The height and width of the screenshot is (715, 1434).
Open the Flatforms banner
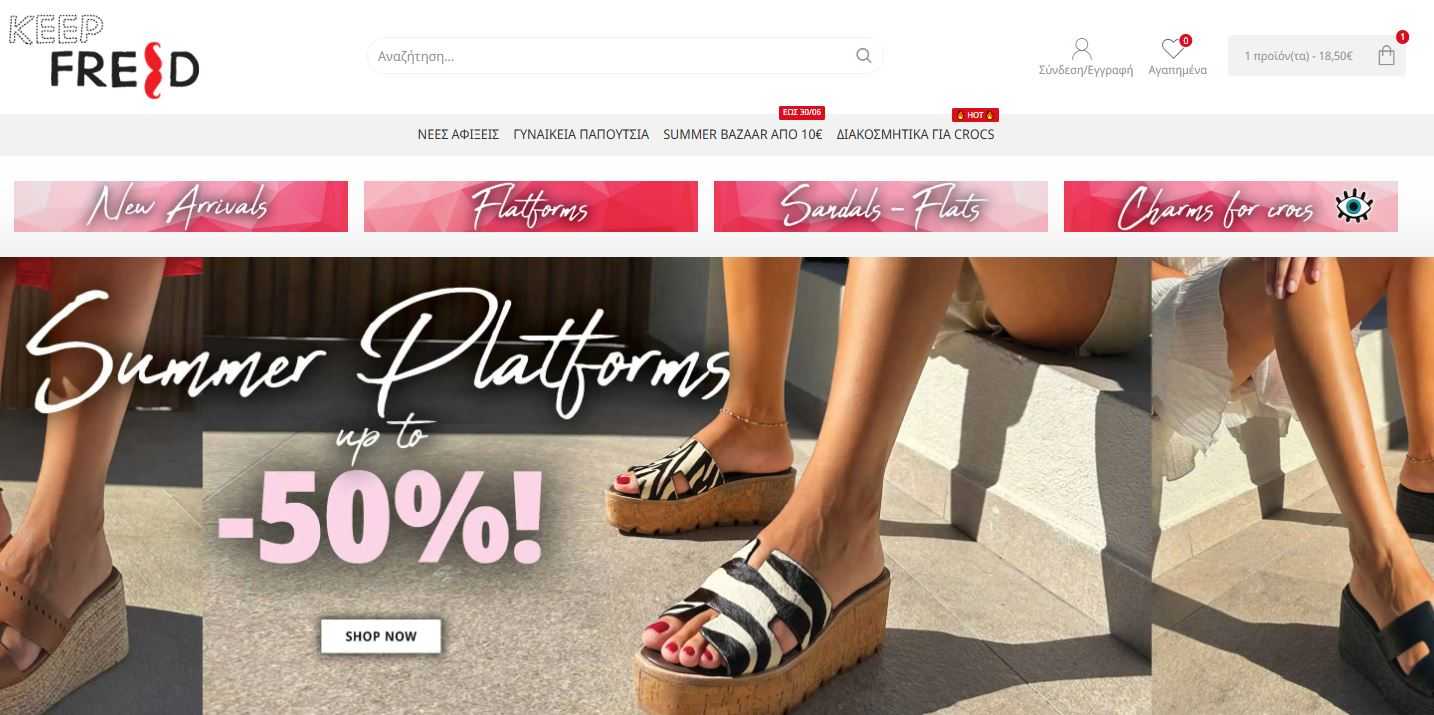(x=531, y=206)
